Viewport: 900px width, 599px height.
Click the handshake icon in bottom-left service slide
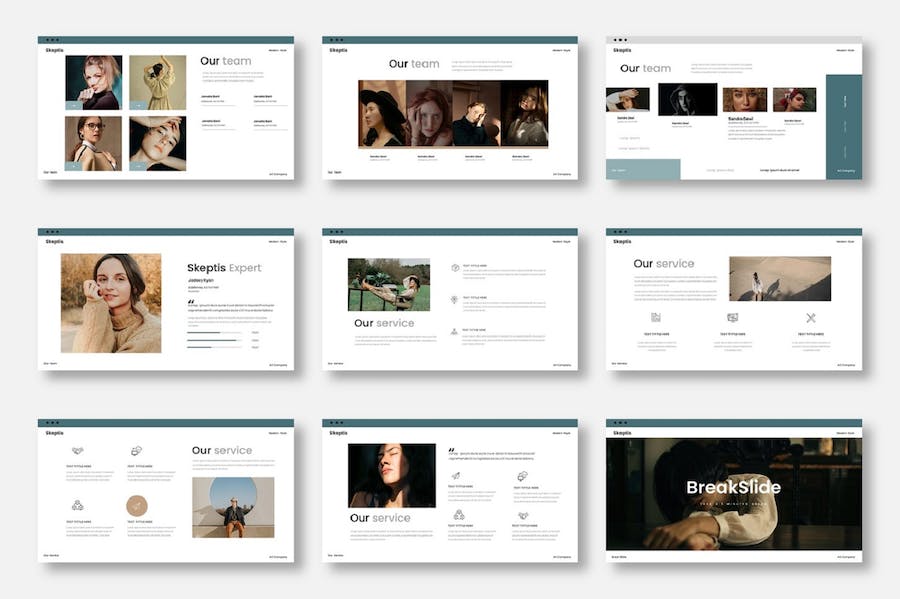(x=77, y=451)
